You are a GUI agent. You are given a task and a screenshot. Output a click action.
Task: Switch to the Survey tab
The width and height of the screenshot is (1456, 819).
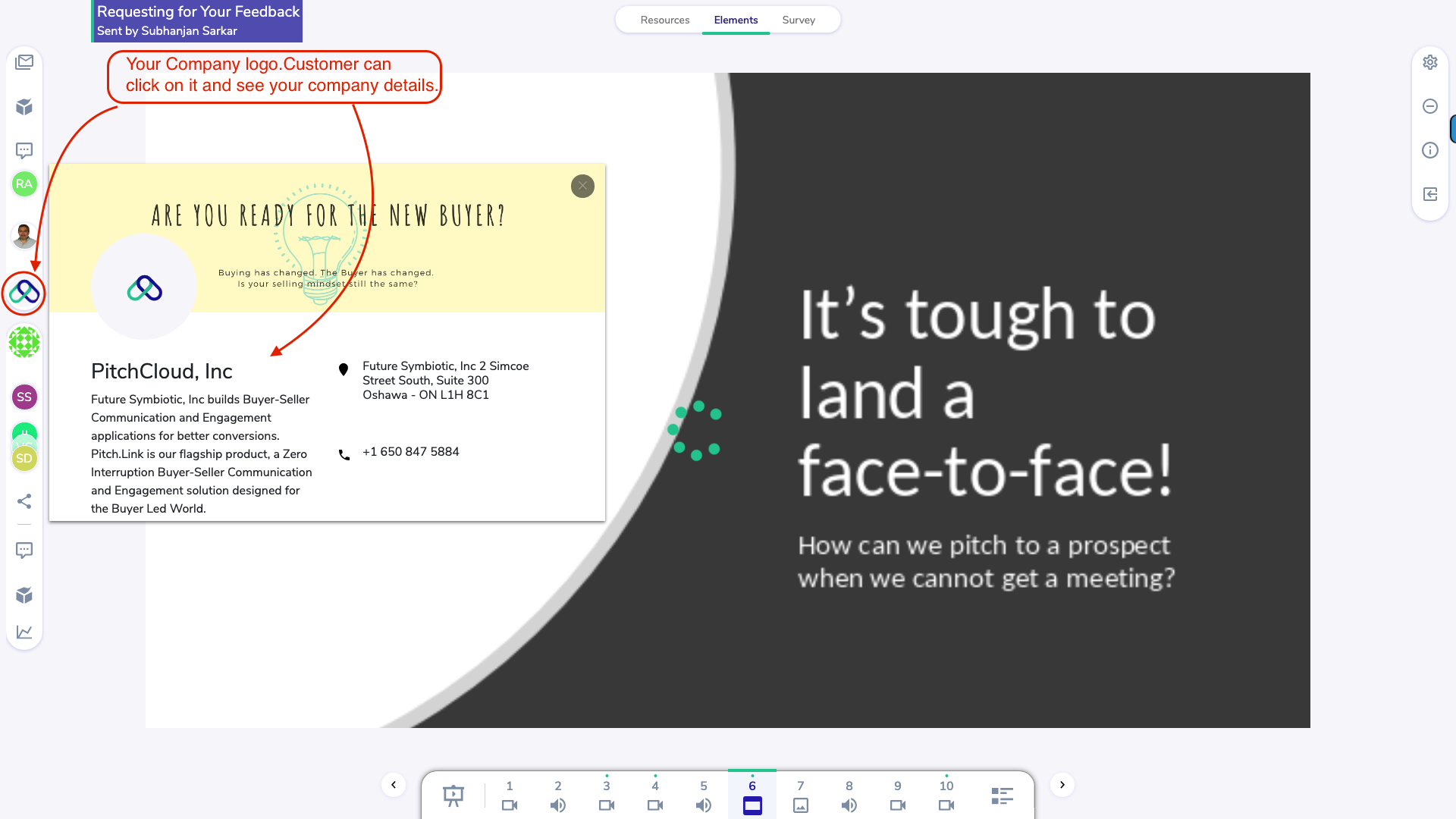click(799, 20)
